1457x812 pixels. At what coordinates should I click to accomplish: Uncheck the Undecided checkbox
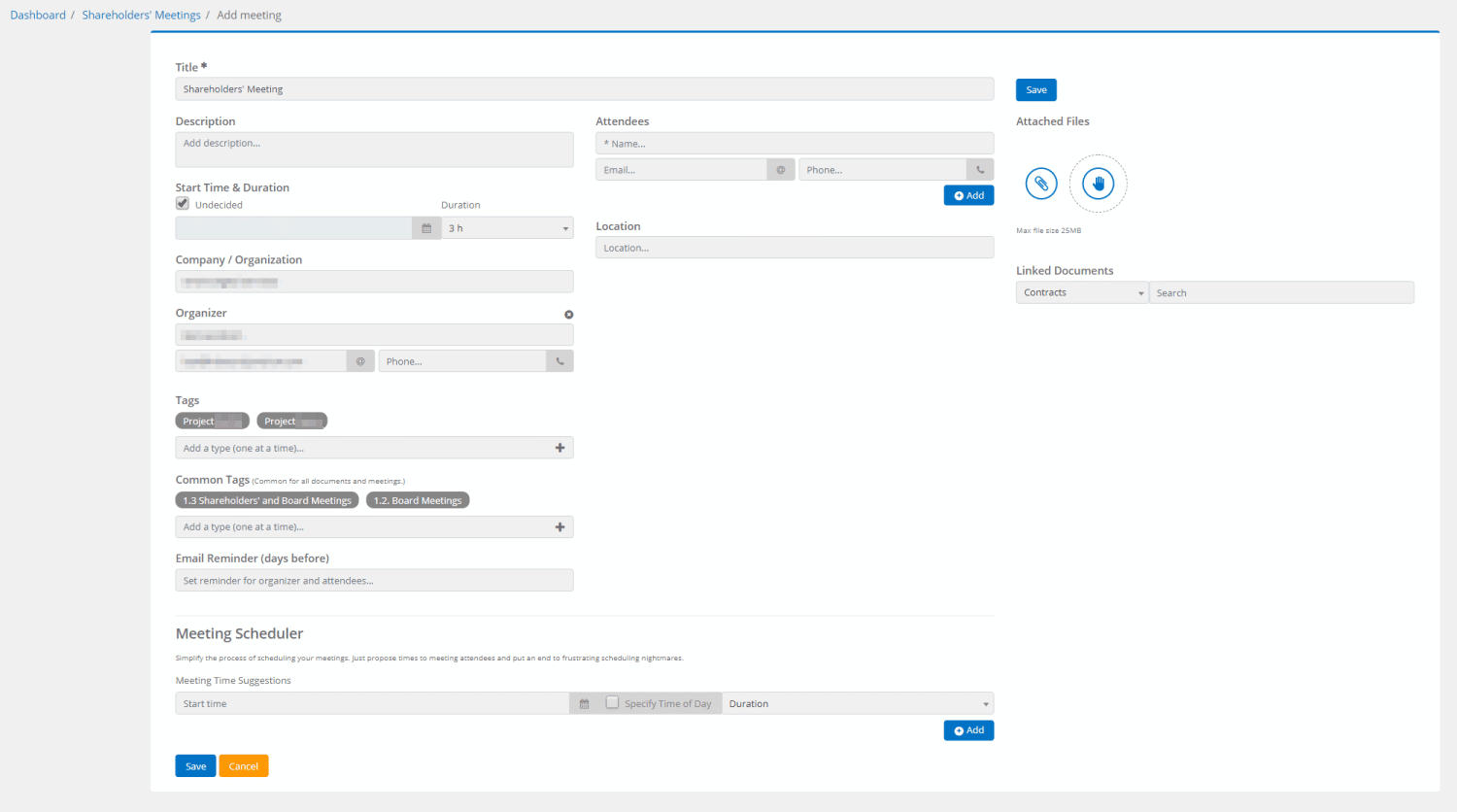point(183,204)
